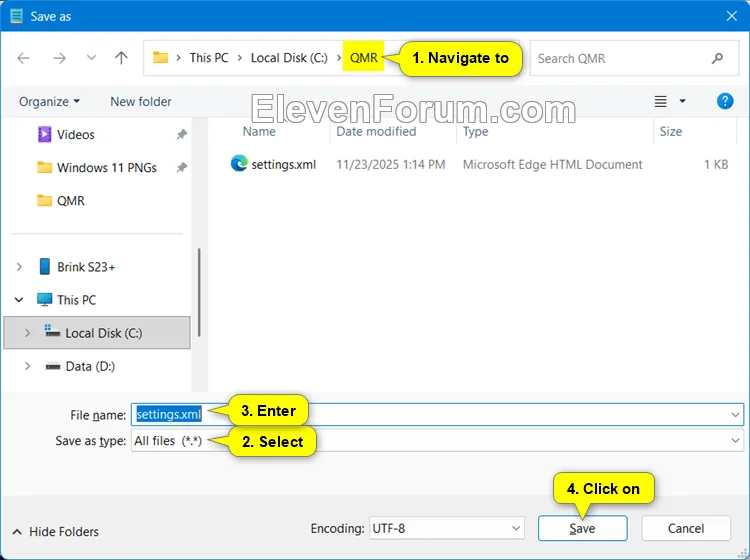Open the Encoding UTF-8 dropdown

tap(447, 528)
